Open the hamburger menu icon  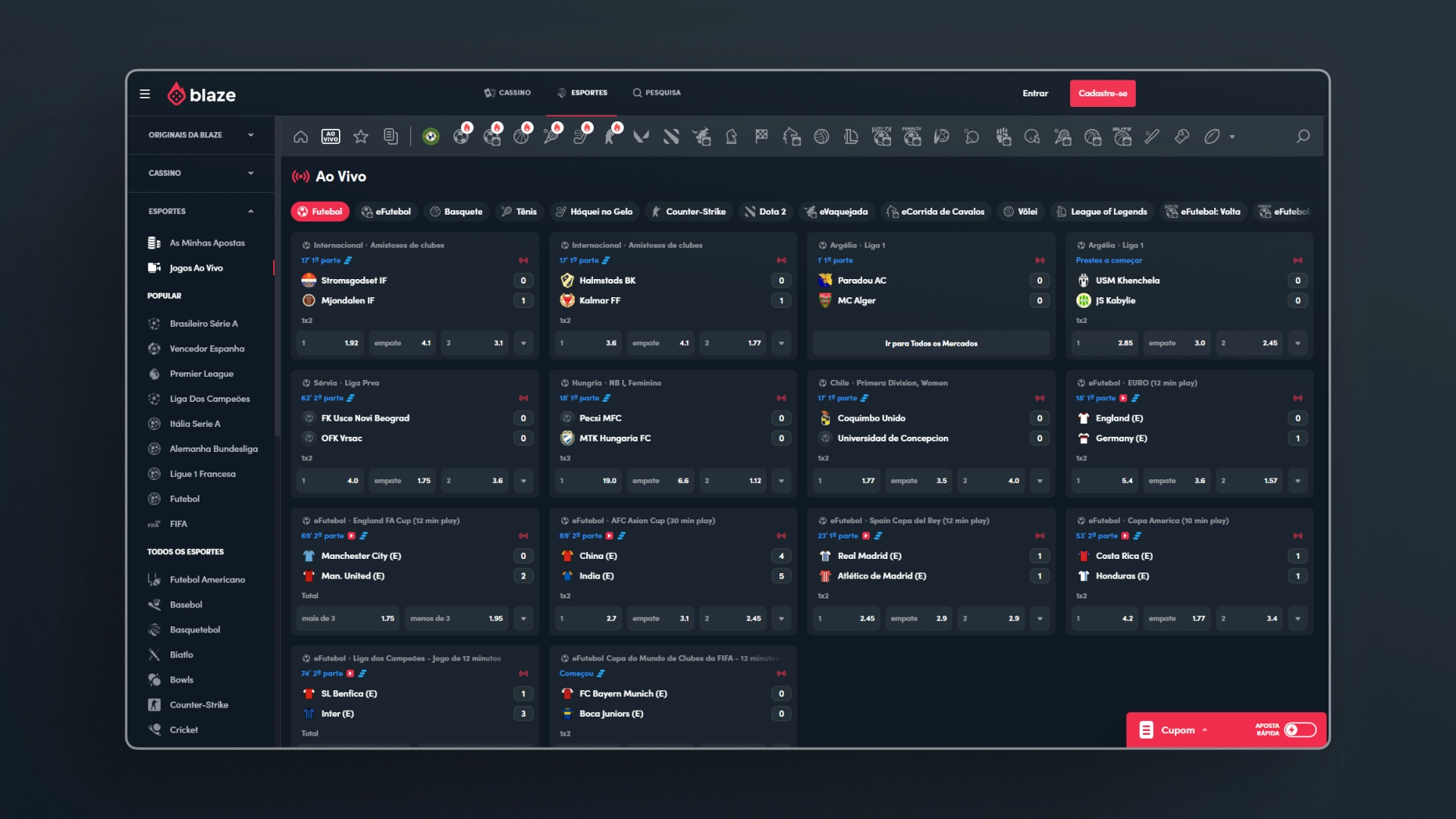click(x=145, y=94)
